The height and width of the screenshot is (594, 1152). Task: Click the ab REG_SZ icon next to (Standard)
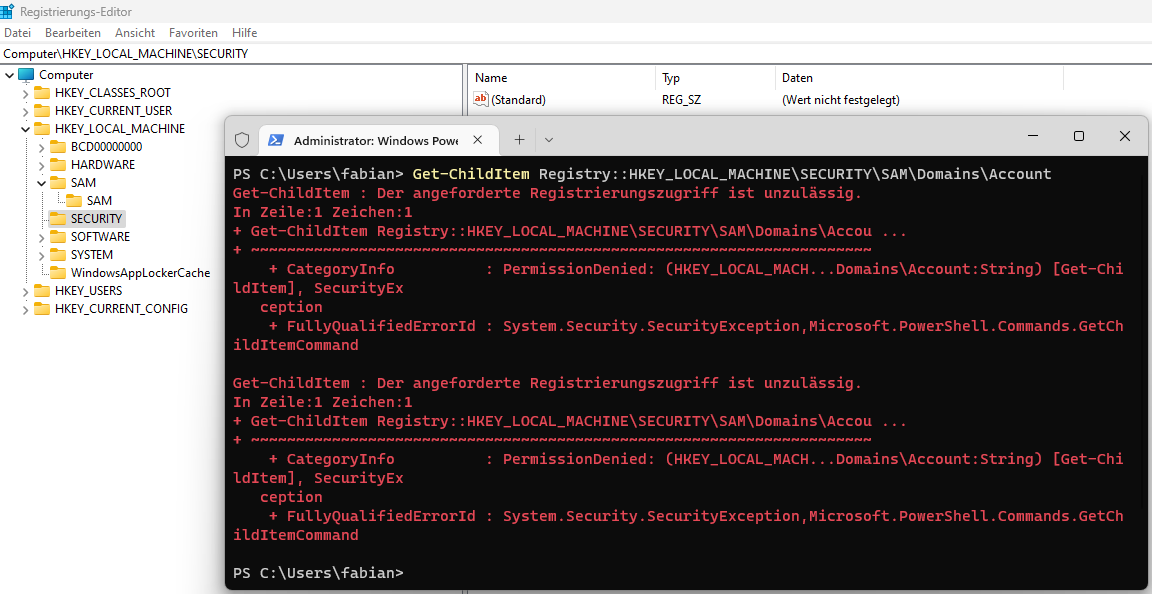[481, 99]
